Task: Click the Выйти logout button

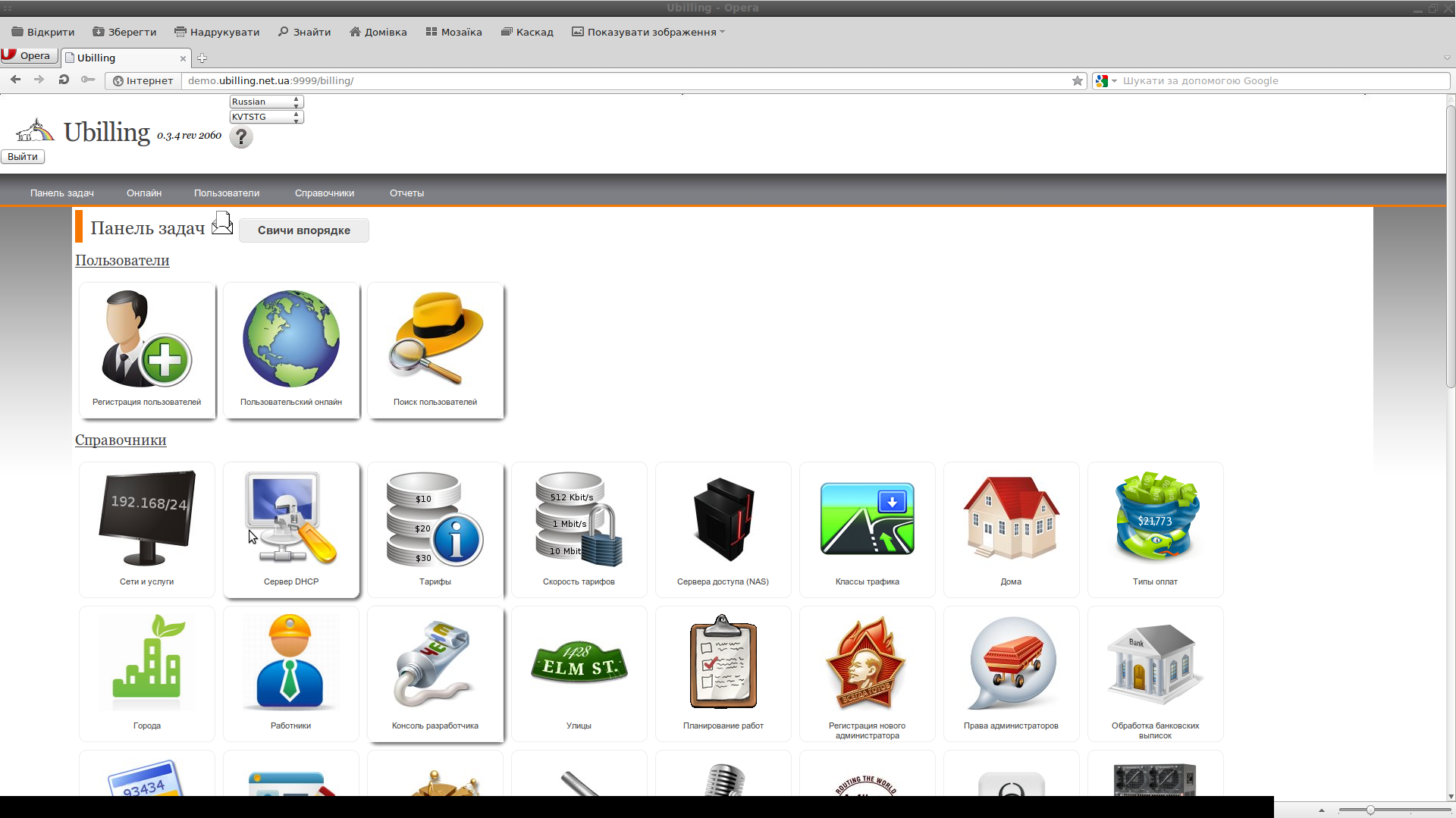Action: click(23, 157)
